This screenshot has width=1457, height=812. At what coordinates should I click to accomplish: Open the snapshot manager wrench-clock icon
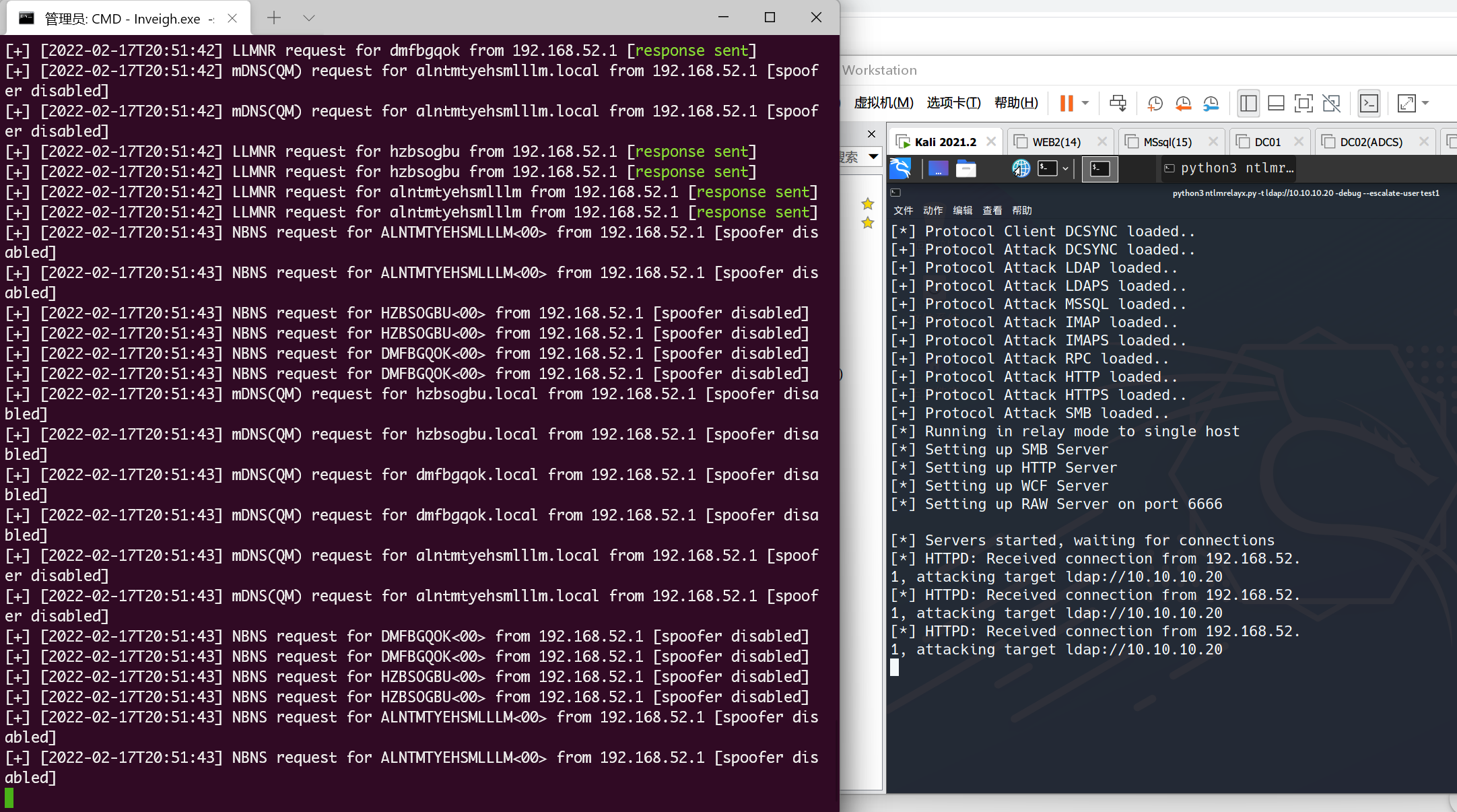click(1211, 103)
